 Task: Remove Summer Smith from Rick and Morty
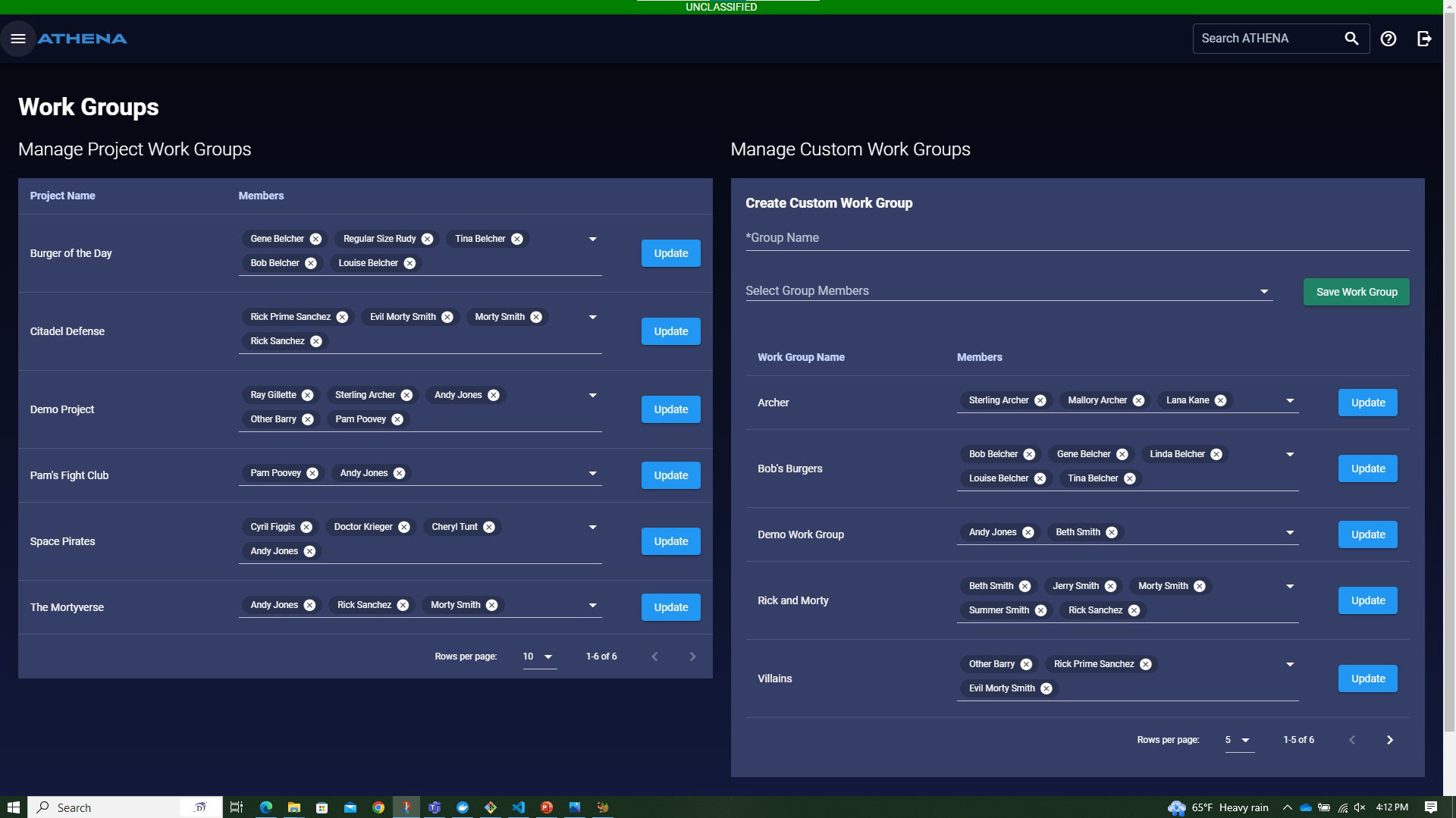1040,610
